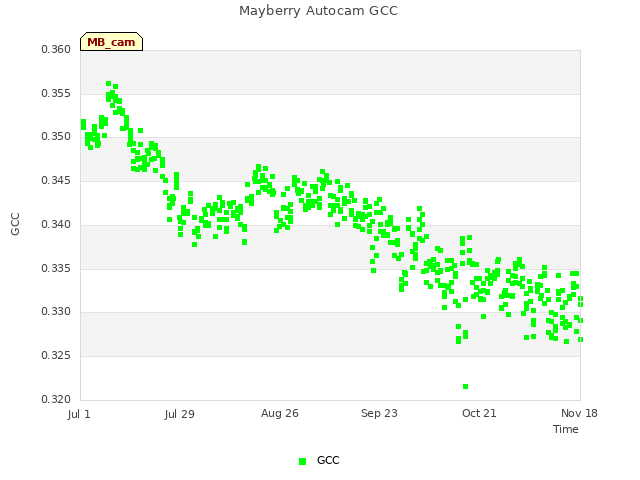Click the Jul 1 x-axis label
640x480 pixels.
coord(79,414)
